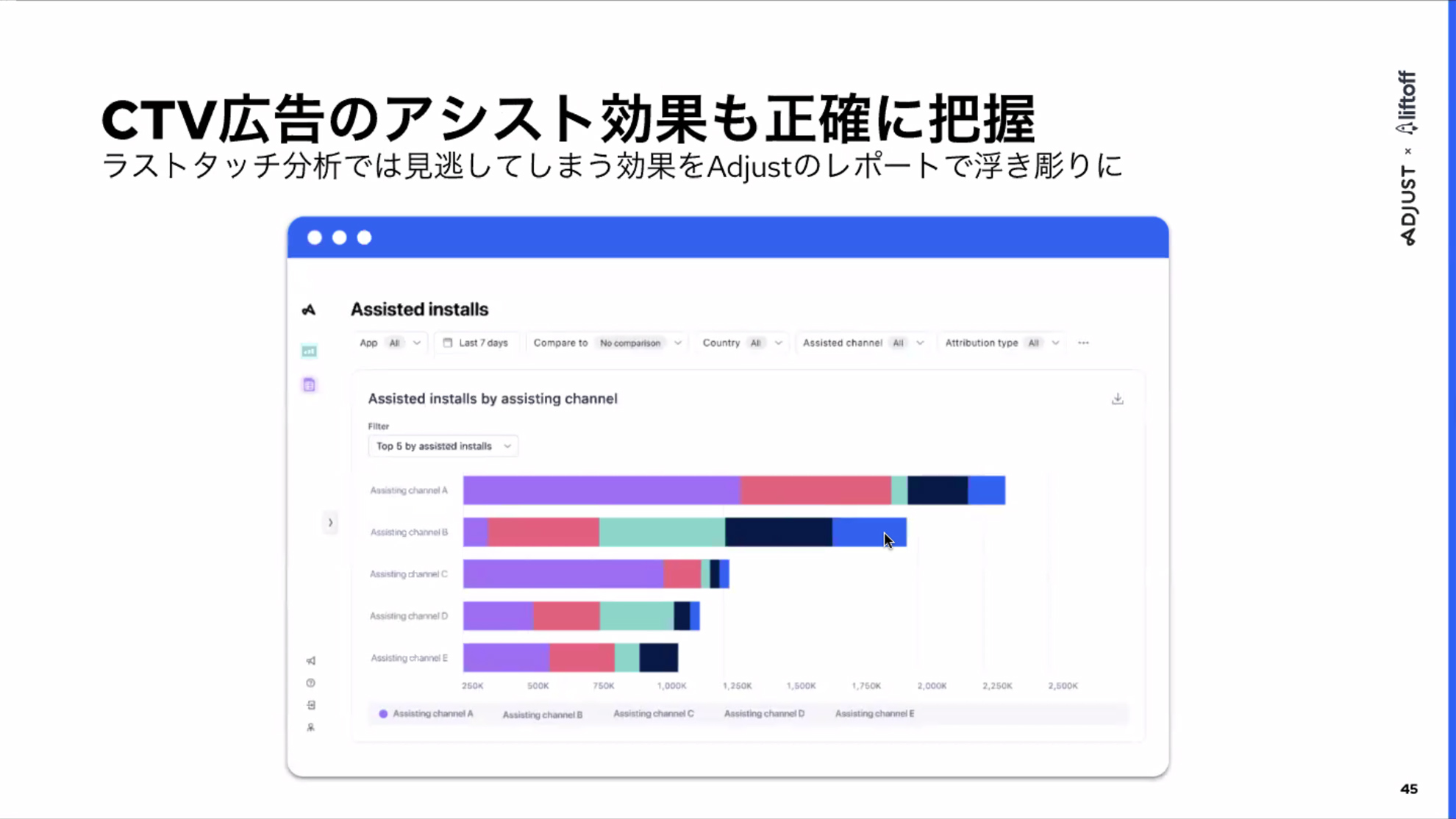Expand the sidebar with chevron arrow
This screenshot has height=819, width=1456.
click(x=330, y=523)
